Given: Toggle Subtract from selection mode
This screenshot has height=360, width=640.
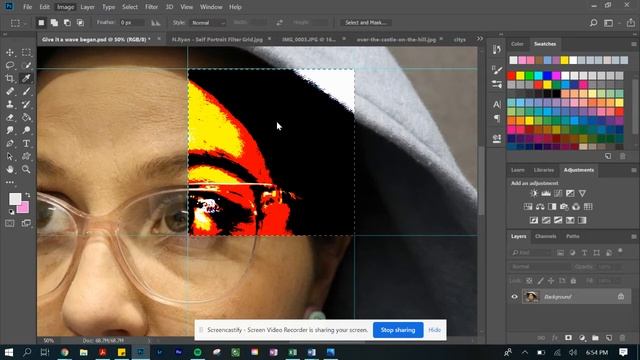Looking at the screenshot, I should pyautogui.click(x=67, y=23).
